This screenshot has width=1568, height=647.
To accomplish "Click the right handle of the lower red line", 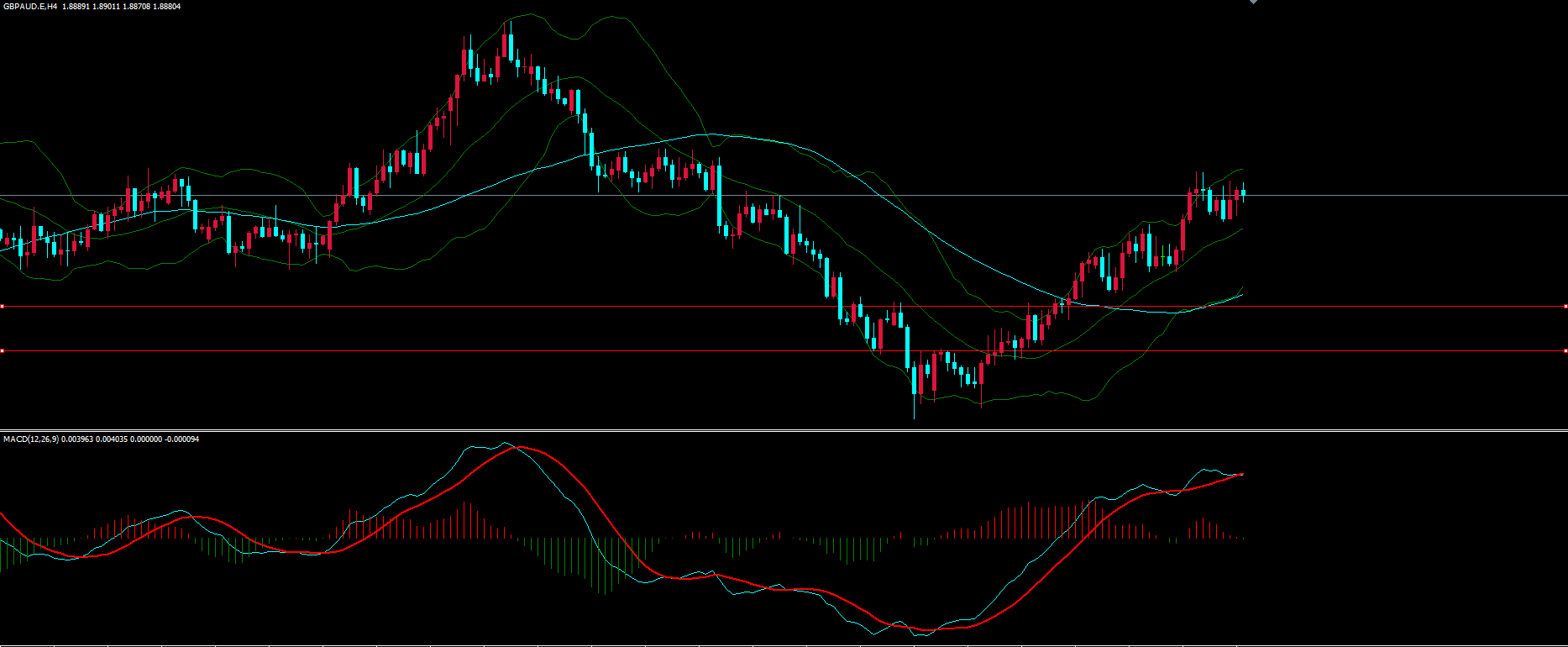I will (x=1565, y=350).
